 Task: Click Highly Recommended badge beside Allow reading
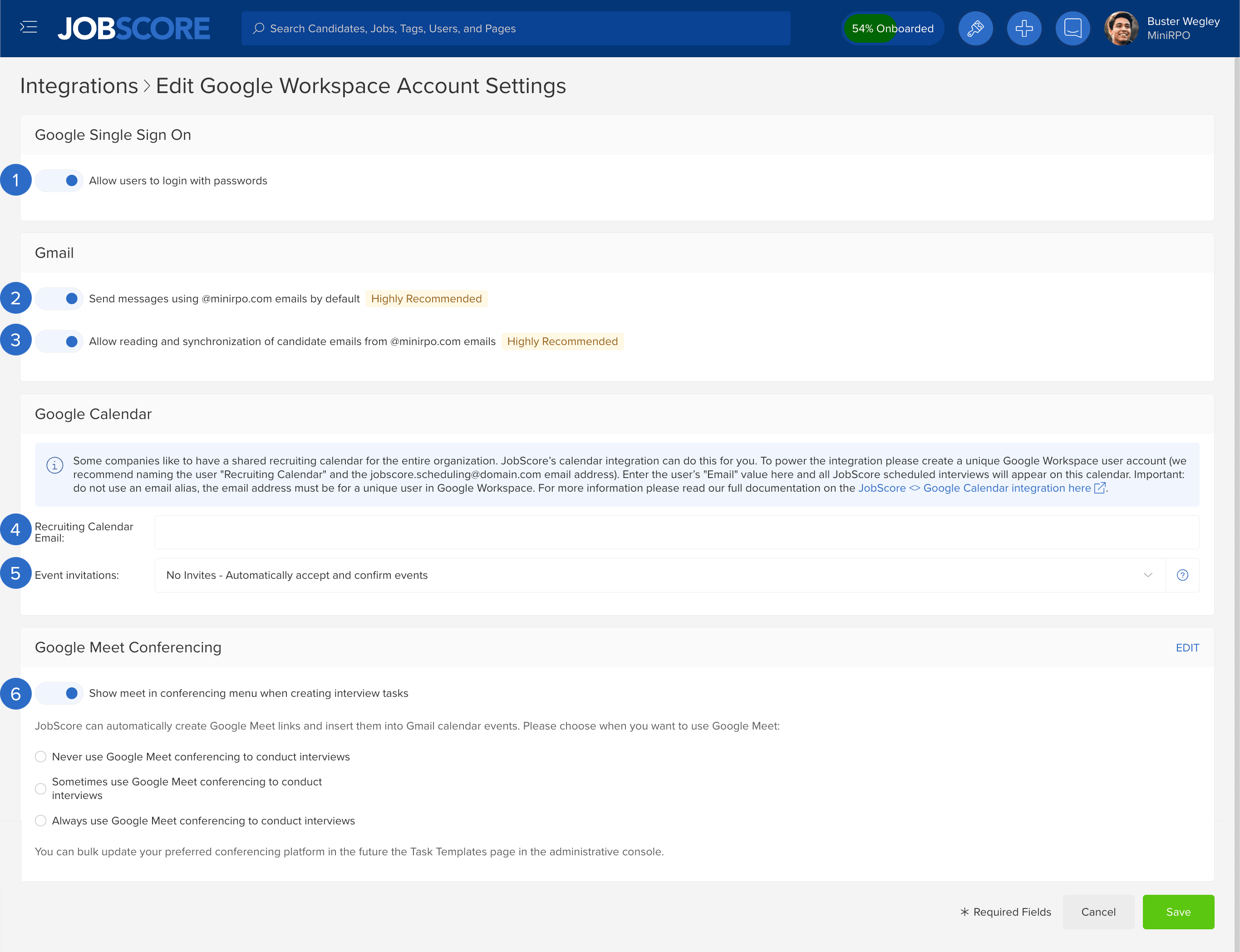click(x=562, y=341)
